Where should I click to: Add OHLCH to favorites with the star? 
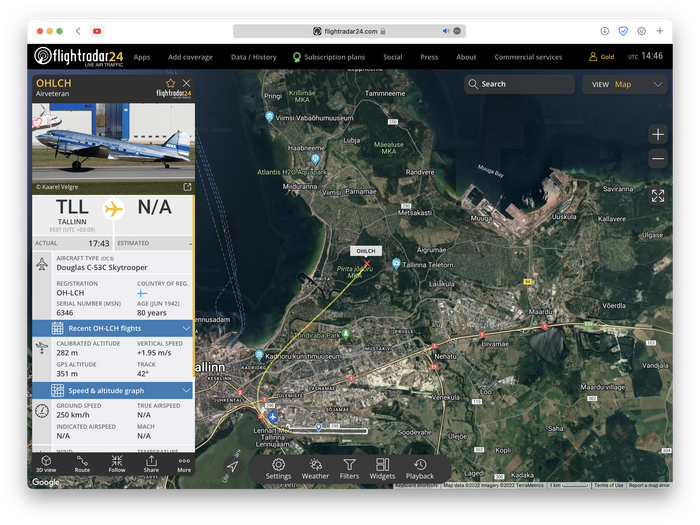pyautogui.click(x=170, y=83)
